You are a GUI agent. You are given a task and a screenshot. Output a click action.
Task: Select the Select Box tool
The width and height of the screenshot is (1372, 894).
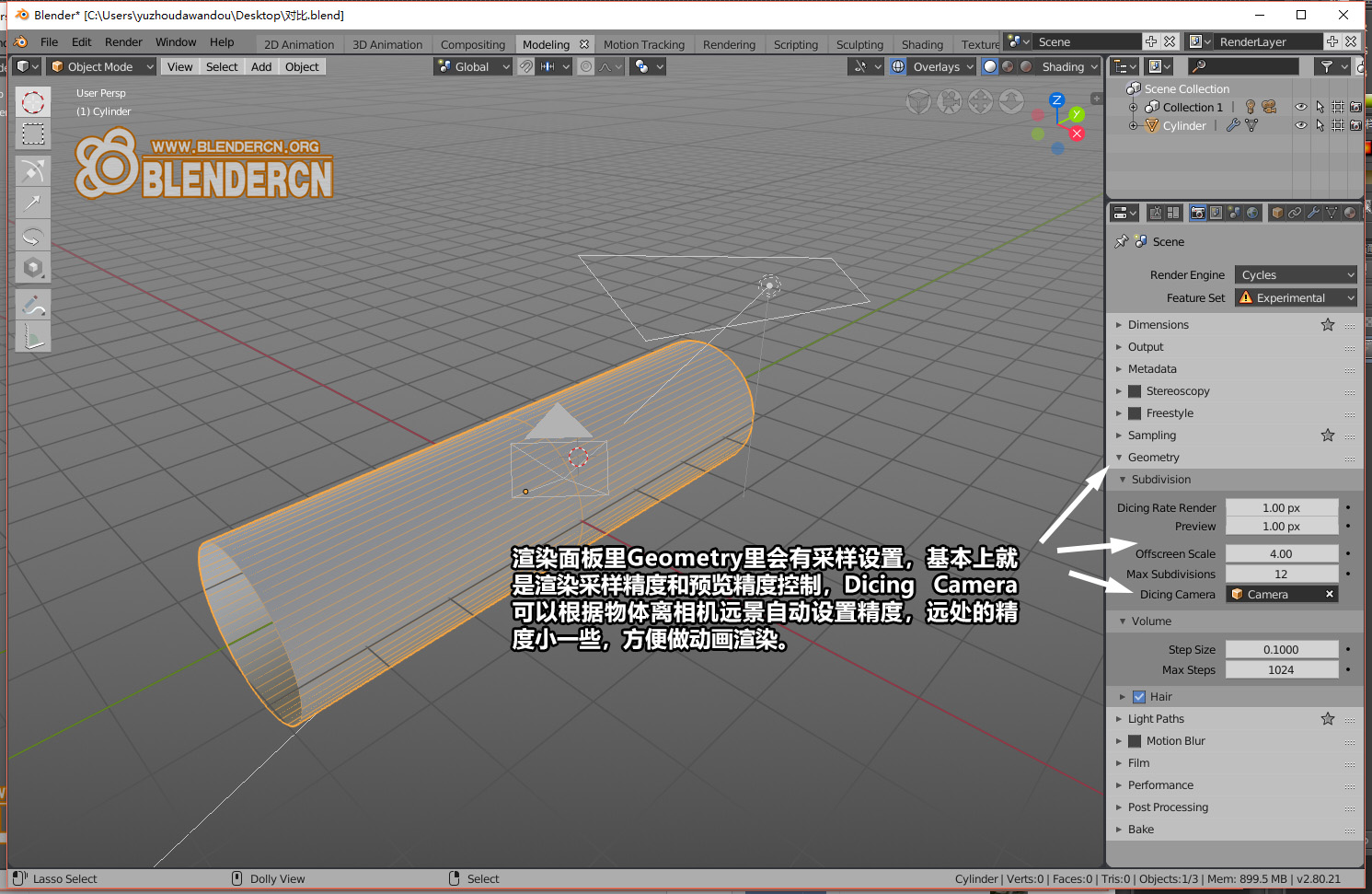pyautogui.click(x=33, y=134)
